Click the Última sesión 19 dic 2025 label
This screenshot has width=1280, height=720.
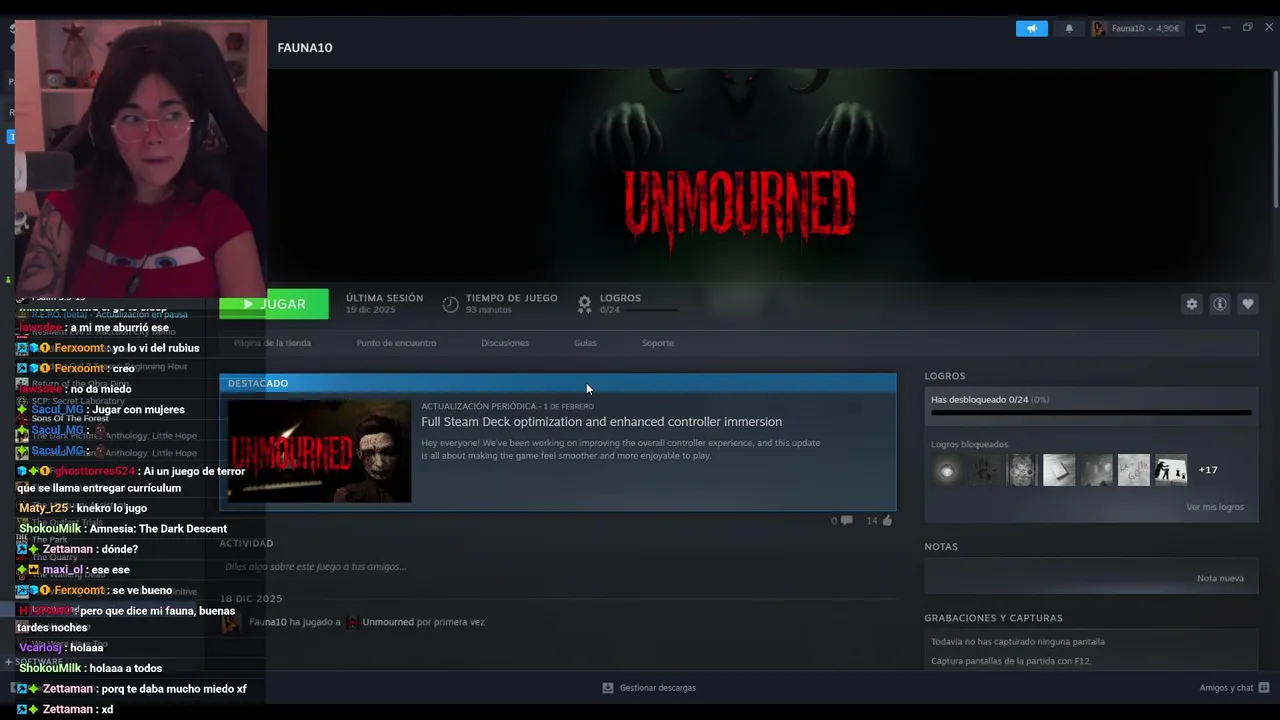click(x=384, y=304)
